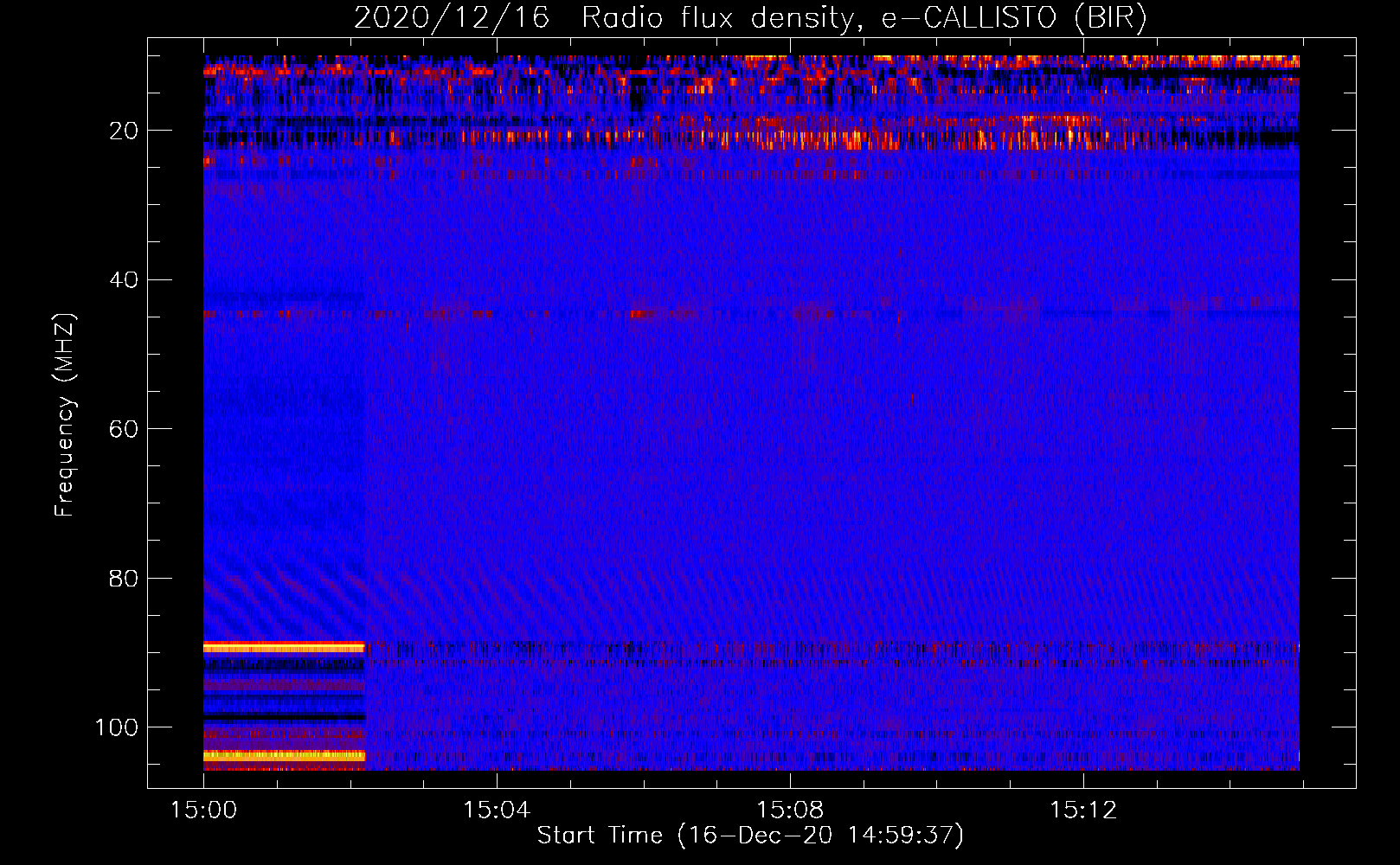Click the bright orange-white band between the 80 and 100 MHz ticks
The image size is (1400, 865).
[284, 647]
